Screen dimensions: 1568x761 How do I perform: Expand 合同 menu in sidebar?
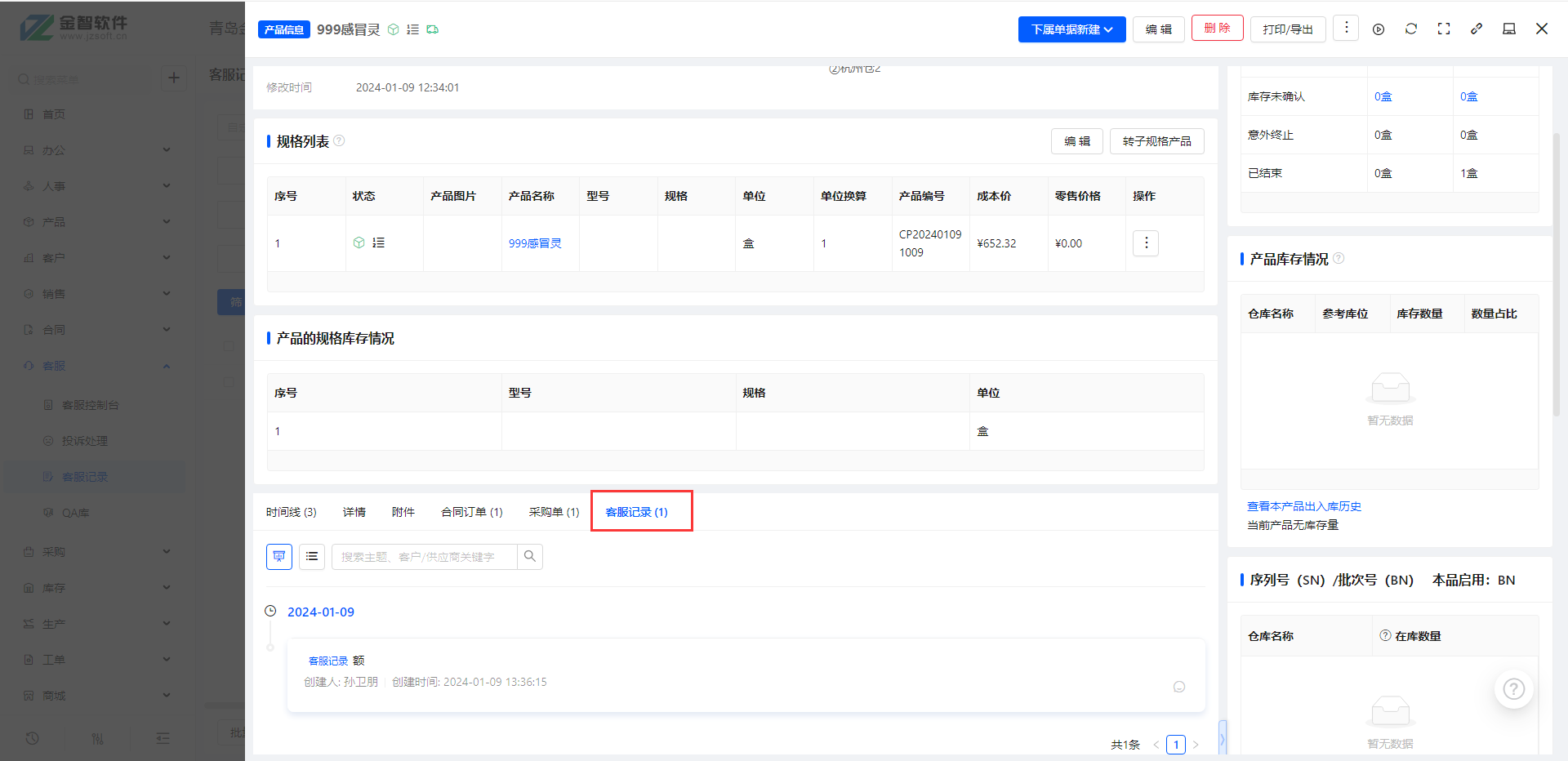(96, 330)
